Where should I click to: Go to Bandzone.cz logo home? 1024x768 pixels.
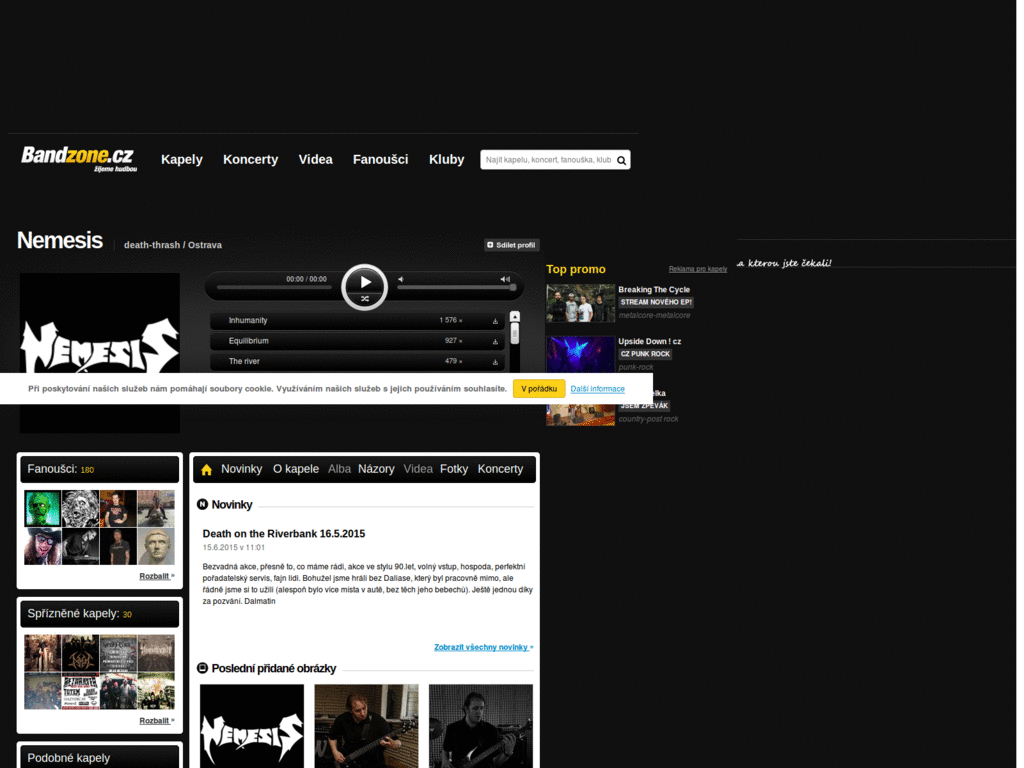pyautogui.click(x=79, y=159)
